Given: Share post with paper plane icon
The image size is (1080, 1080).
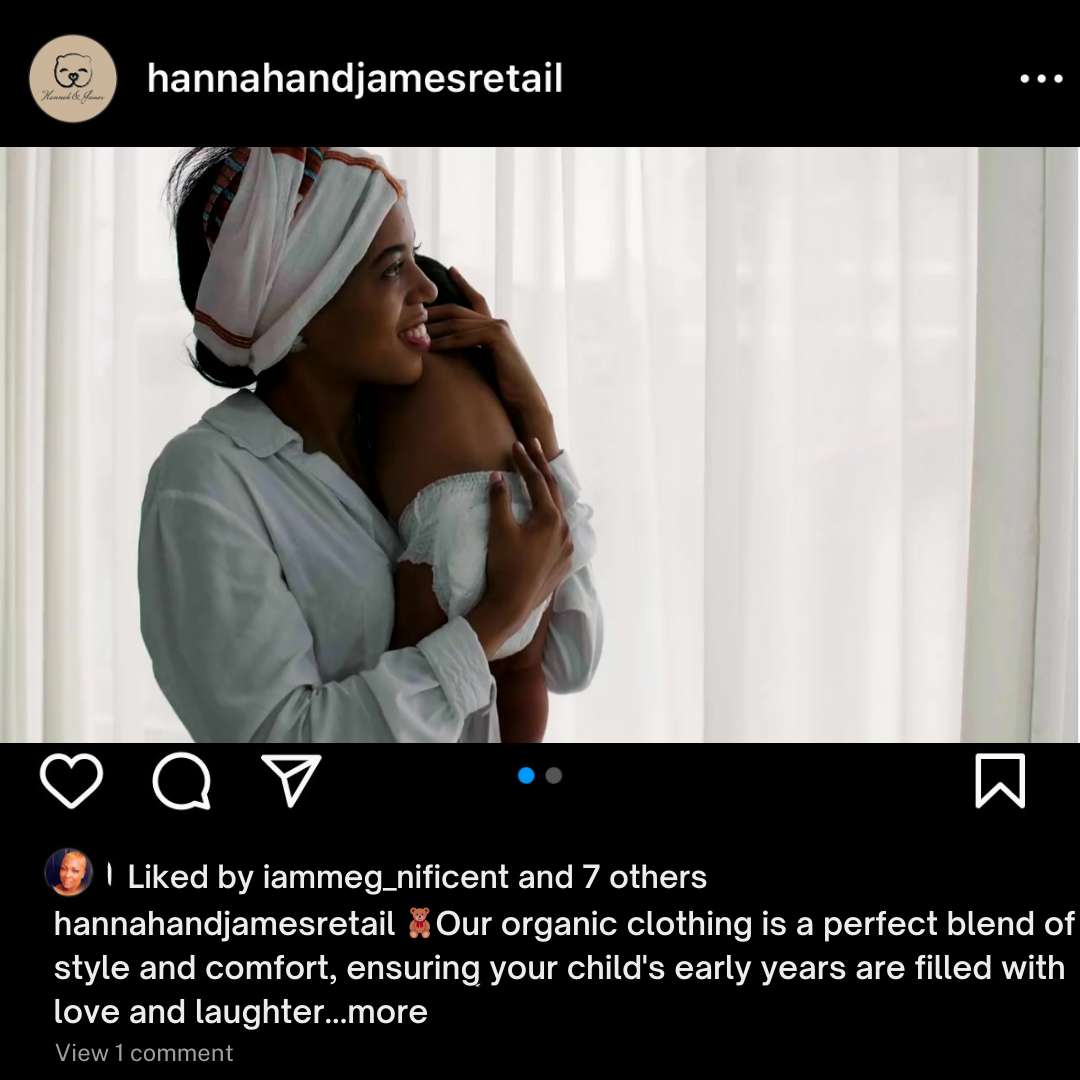Looking at the screenshot, I should pos(291,780).
